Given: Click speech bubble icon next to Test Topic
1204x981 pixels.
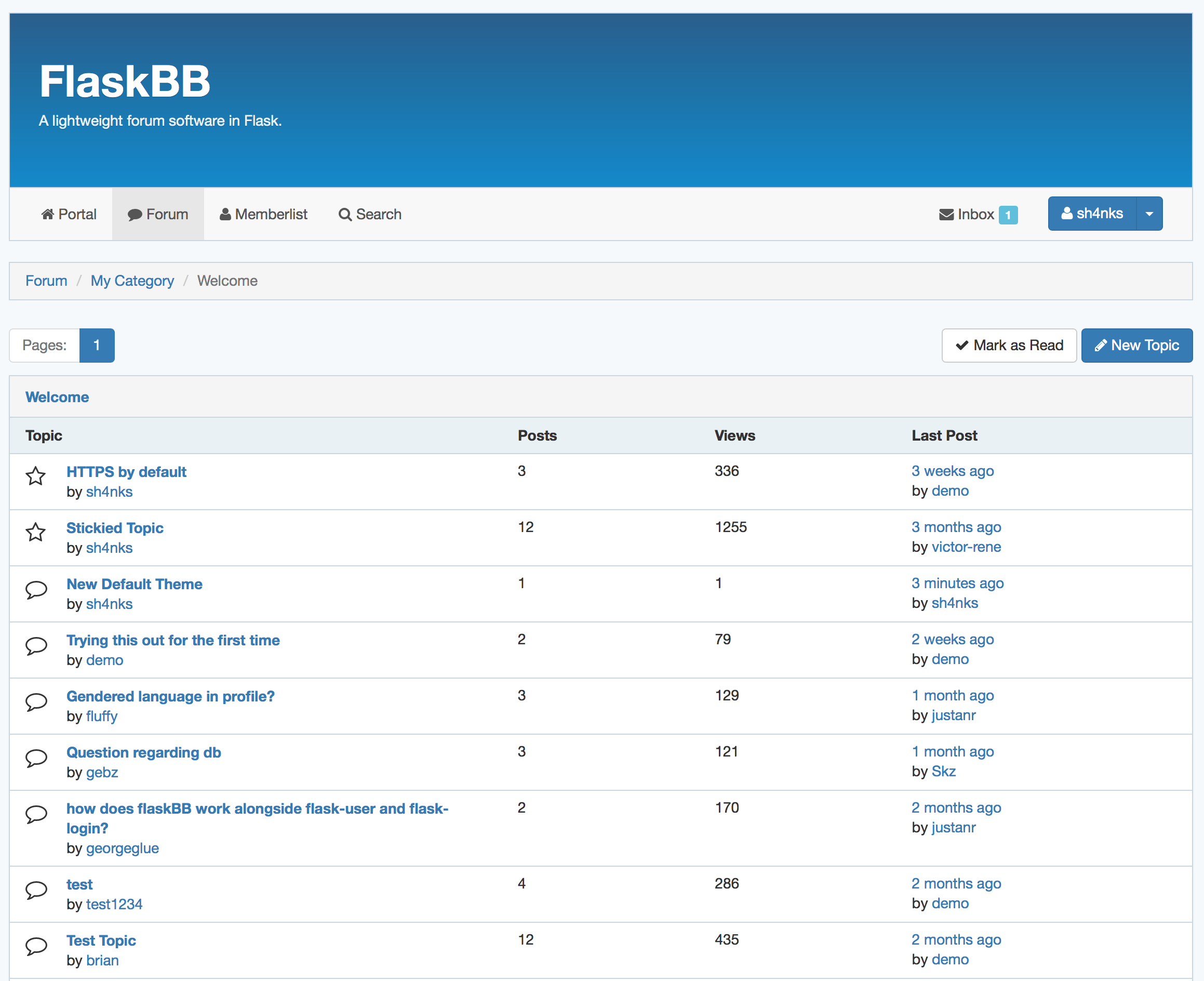Looking at the screenshot, I should coord(36,945).
